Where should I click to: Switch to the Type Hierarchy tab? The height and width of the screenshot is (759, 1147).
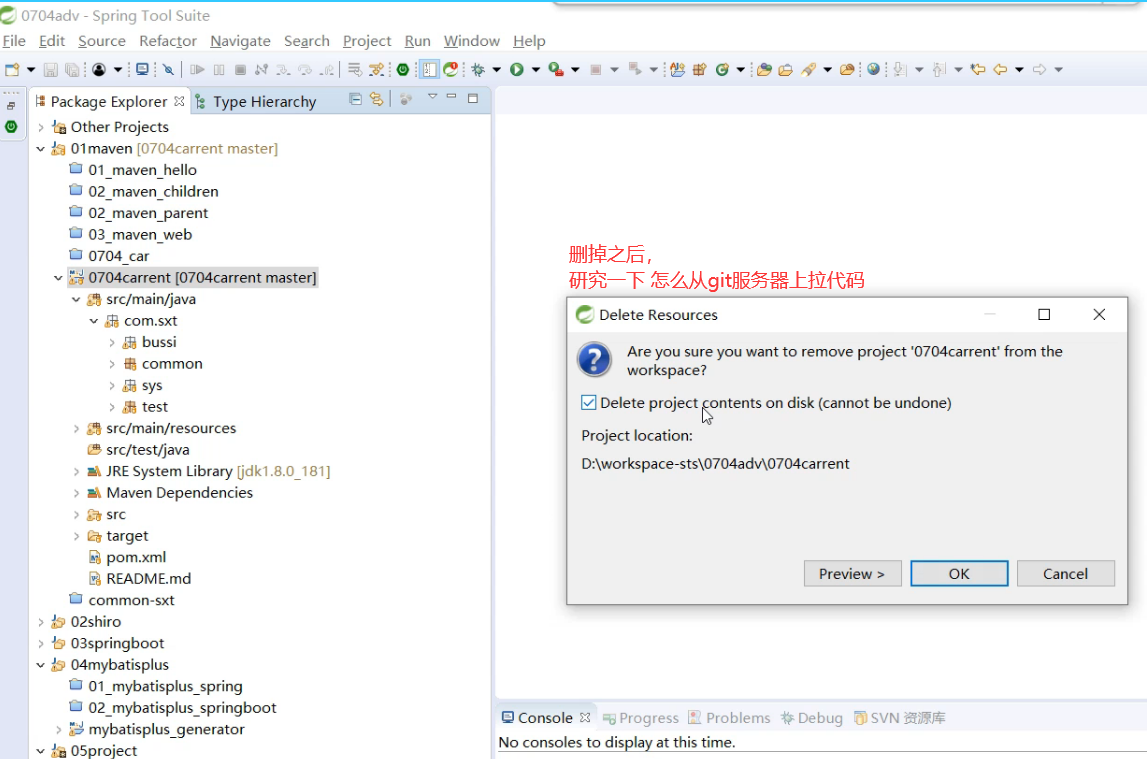click(x=256, y=102)
